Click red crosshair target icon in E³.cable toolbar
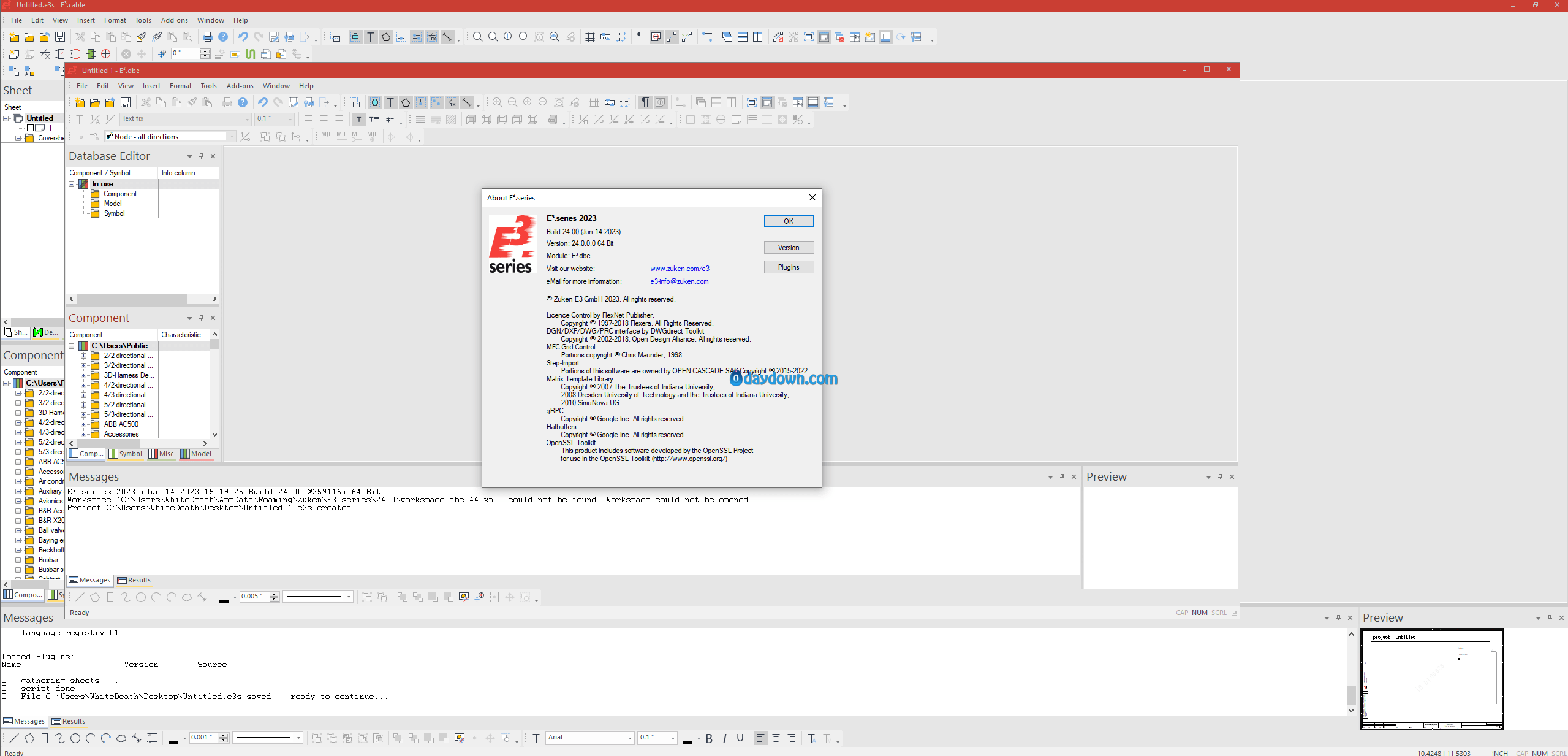The image size is (1568, 756). [105, 55]
